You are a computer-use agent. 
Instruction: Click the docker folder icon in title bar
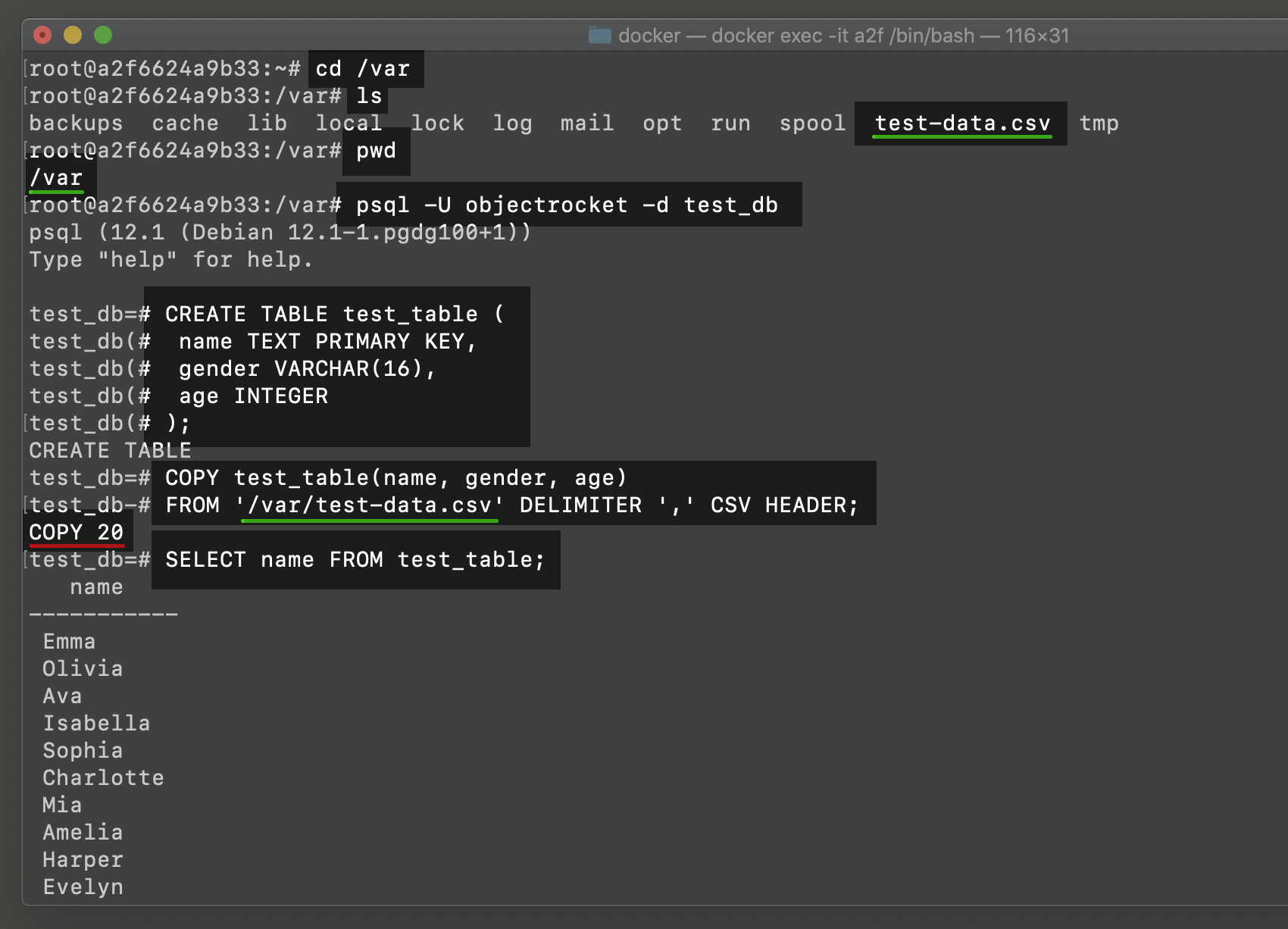coord(599,35)
